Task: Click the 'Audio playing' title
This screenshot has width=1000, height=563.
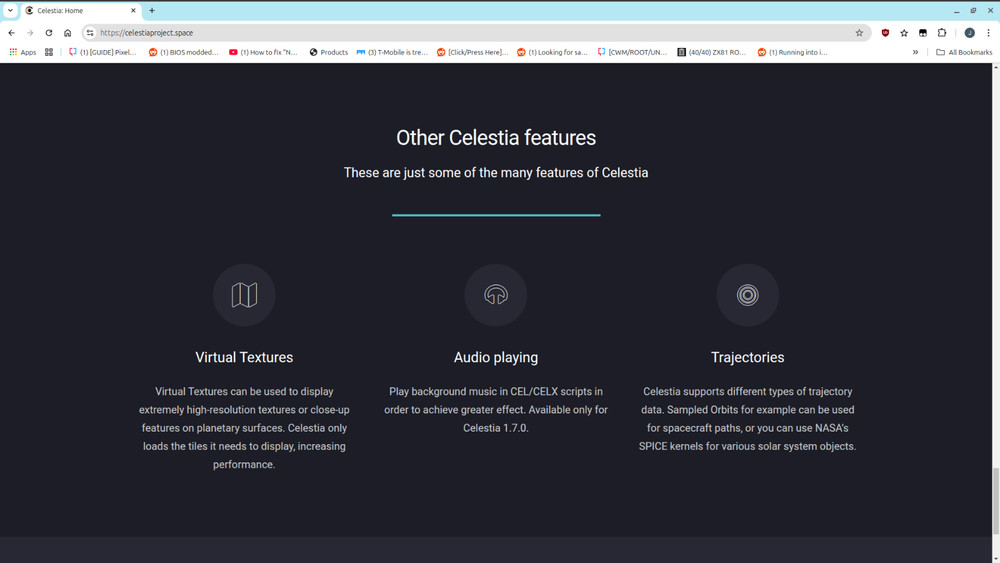Action: click(x=496, y=358)
